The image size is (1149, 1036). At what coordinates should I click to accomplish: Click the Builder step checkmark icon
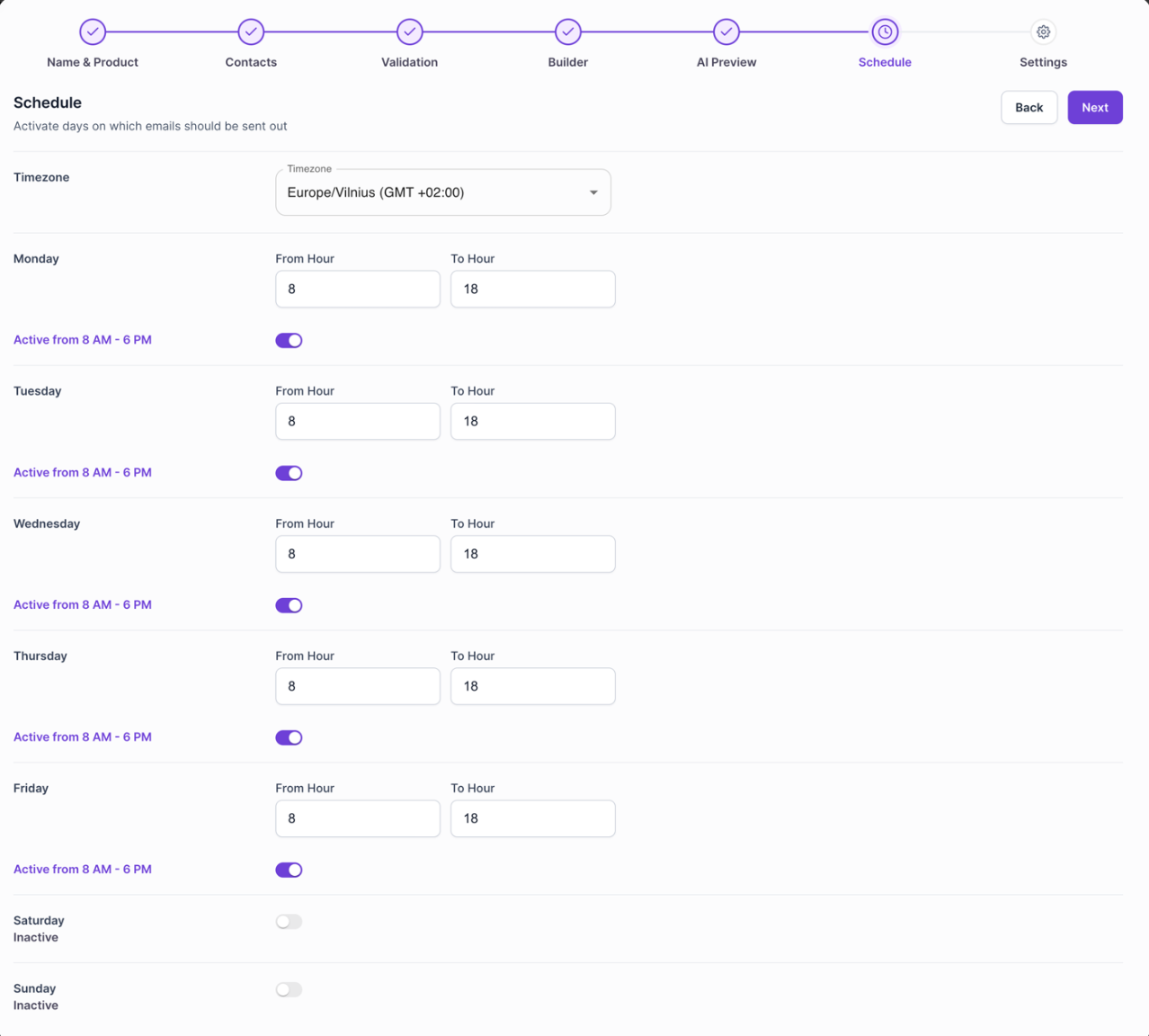(x=567, y=31)
